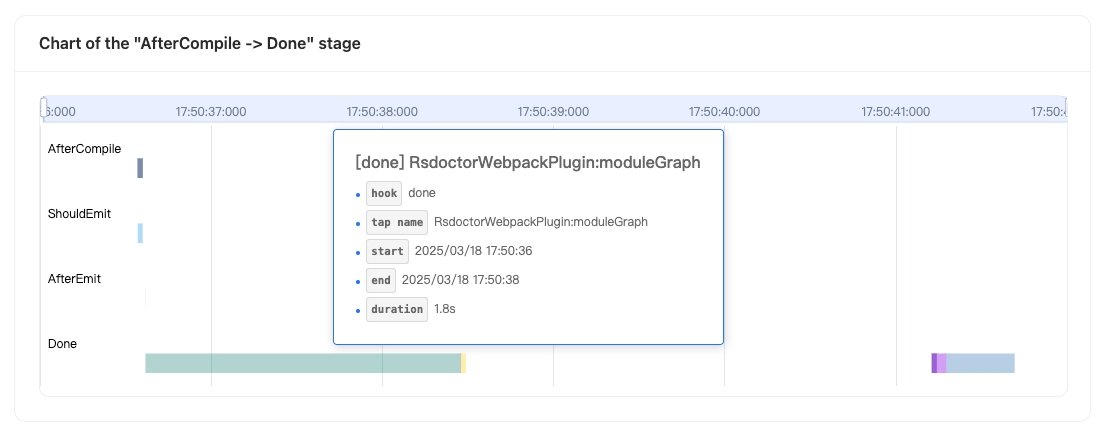Select the dark slate AfterCompile timeline bar

(140, 168)
